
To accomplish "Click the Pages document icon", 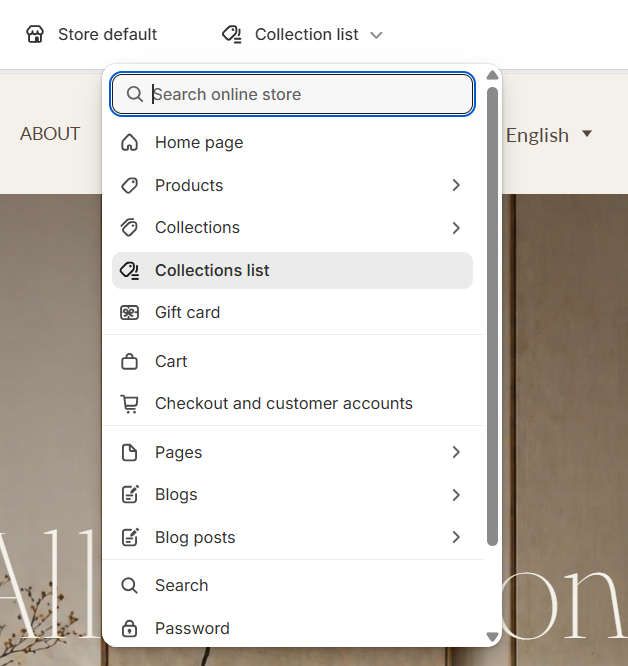I will (x=130, y=452).
